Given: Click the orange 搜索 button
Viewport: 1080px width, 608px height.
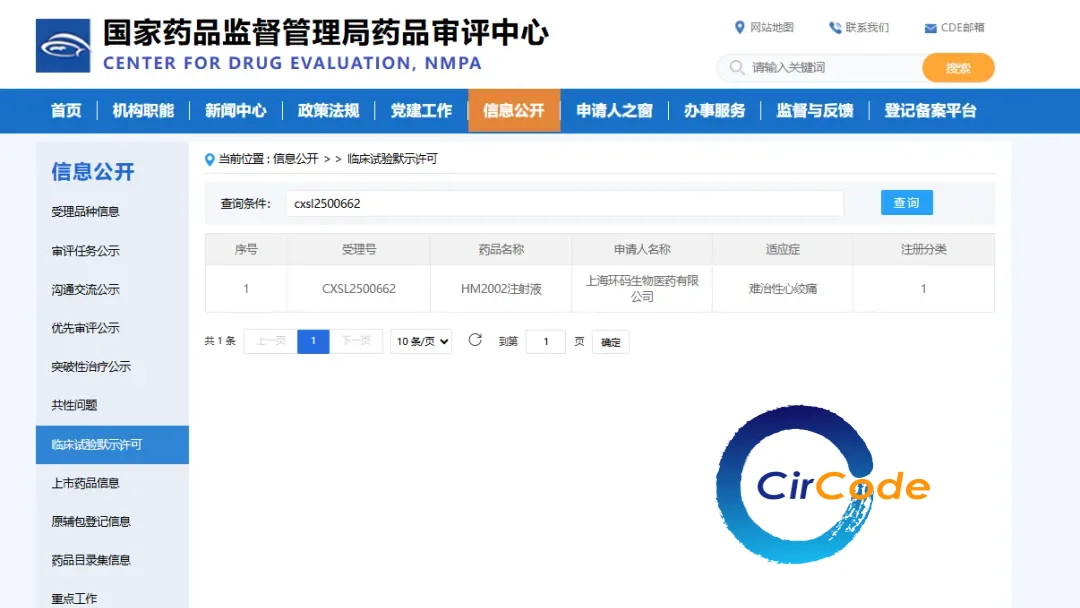Looking at the screenshot, I should [x=958, y=68].
